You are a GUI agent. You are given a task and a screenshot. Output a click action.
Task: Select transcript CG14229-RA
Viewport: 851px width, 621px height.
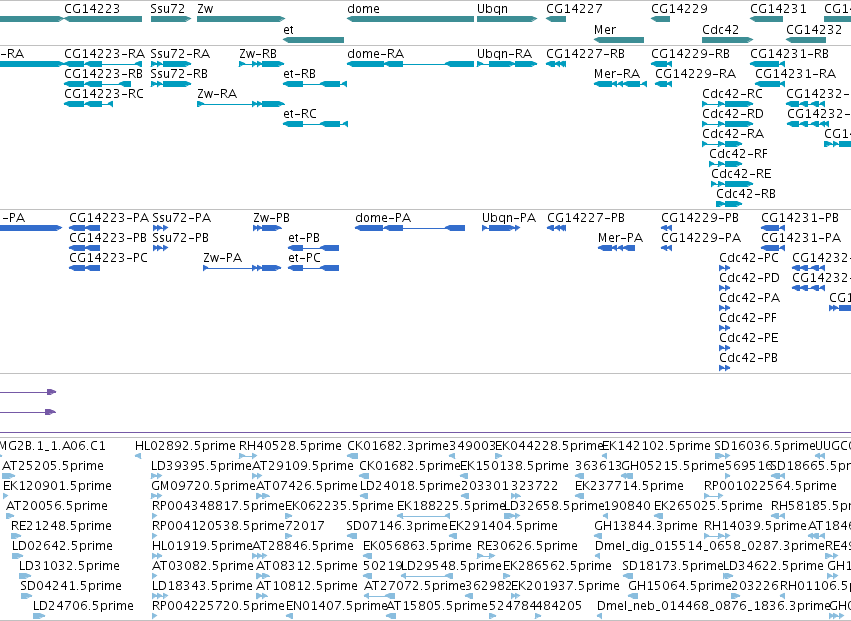pos(664,84)
